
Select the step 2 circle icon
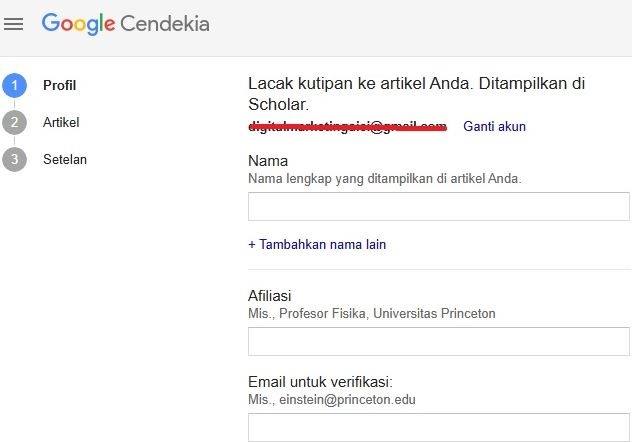pyautogui.click(x=14, y=123)
